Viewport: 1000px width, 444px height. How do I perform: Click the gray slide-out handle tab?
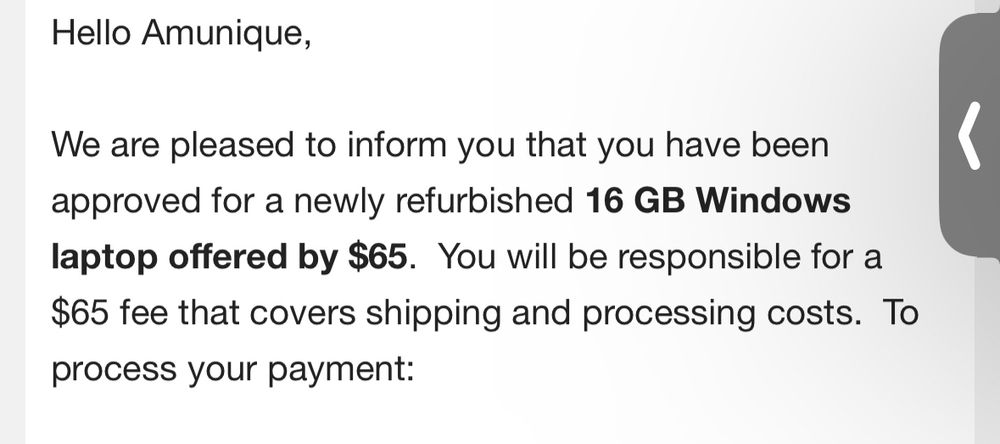point(970,135)
